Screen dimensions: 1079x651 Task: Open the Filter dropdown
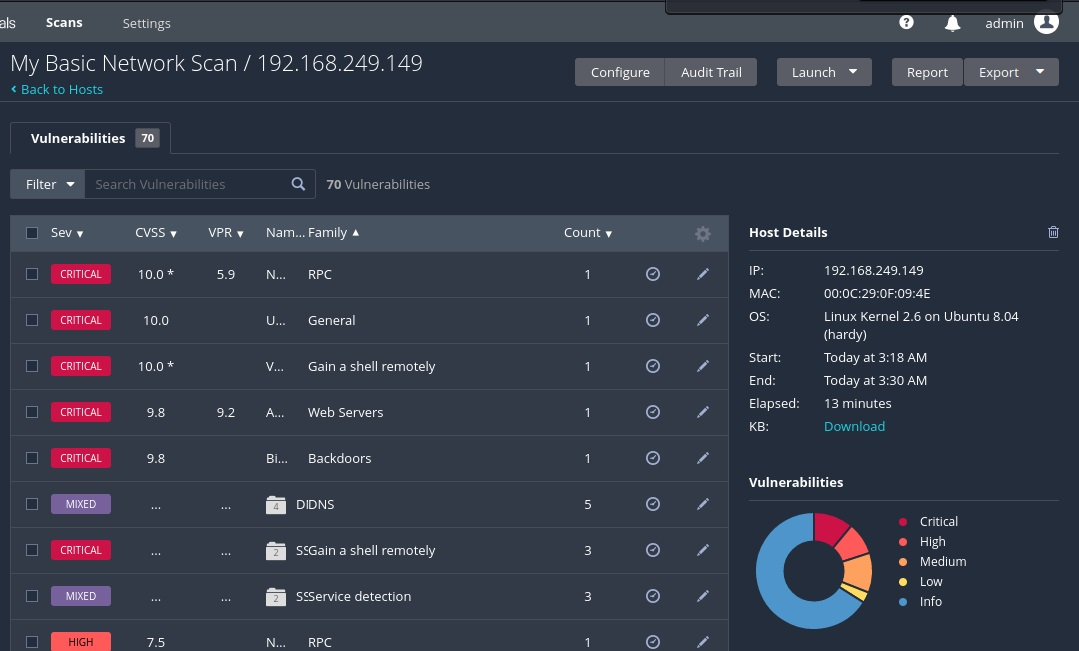pyautogui.click(x=47, y=184)
